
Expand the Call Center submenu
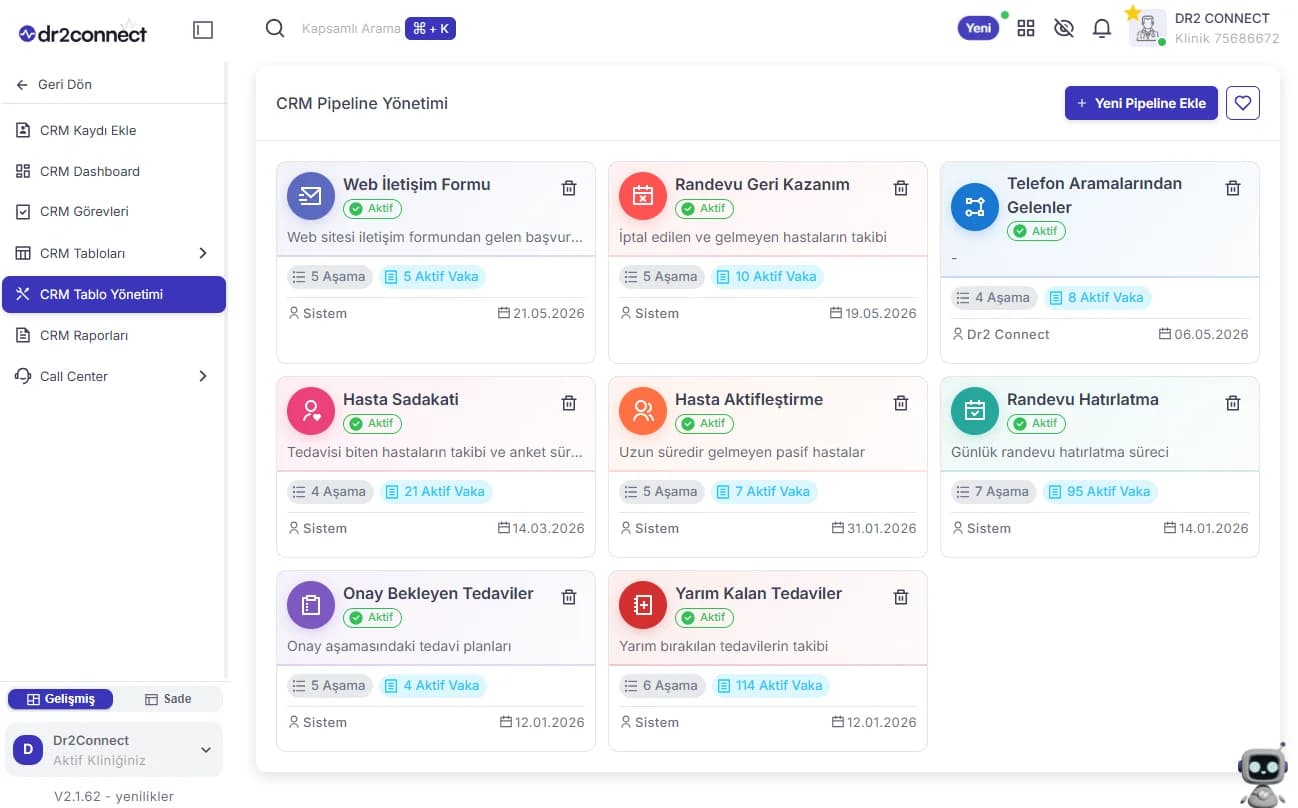point(203,376)
